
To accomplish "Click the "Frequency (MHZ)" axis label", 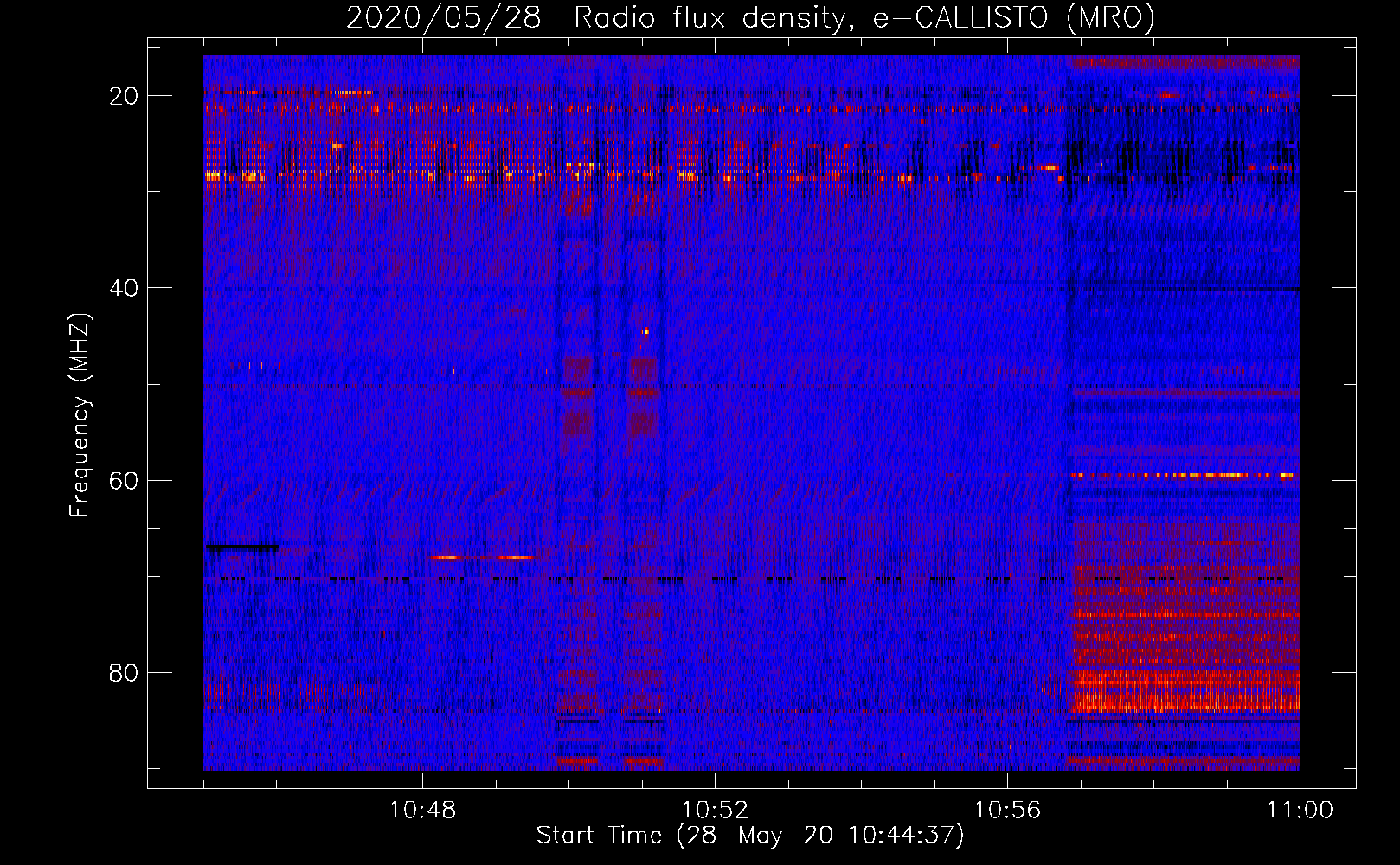I will pyautogui.click(x=80, y=415).
